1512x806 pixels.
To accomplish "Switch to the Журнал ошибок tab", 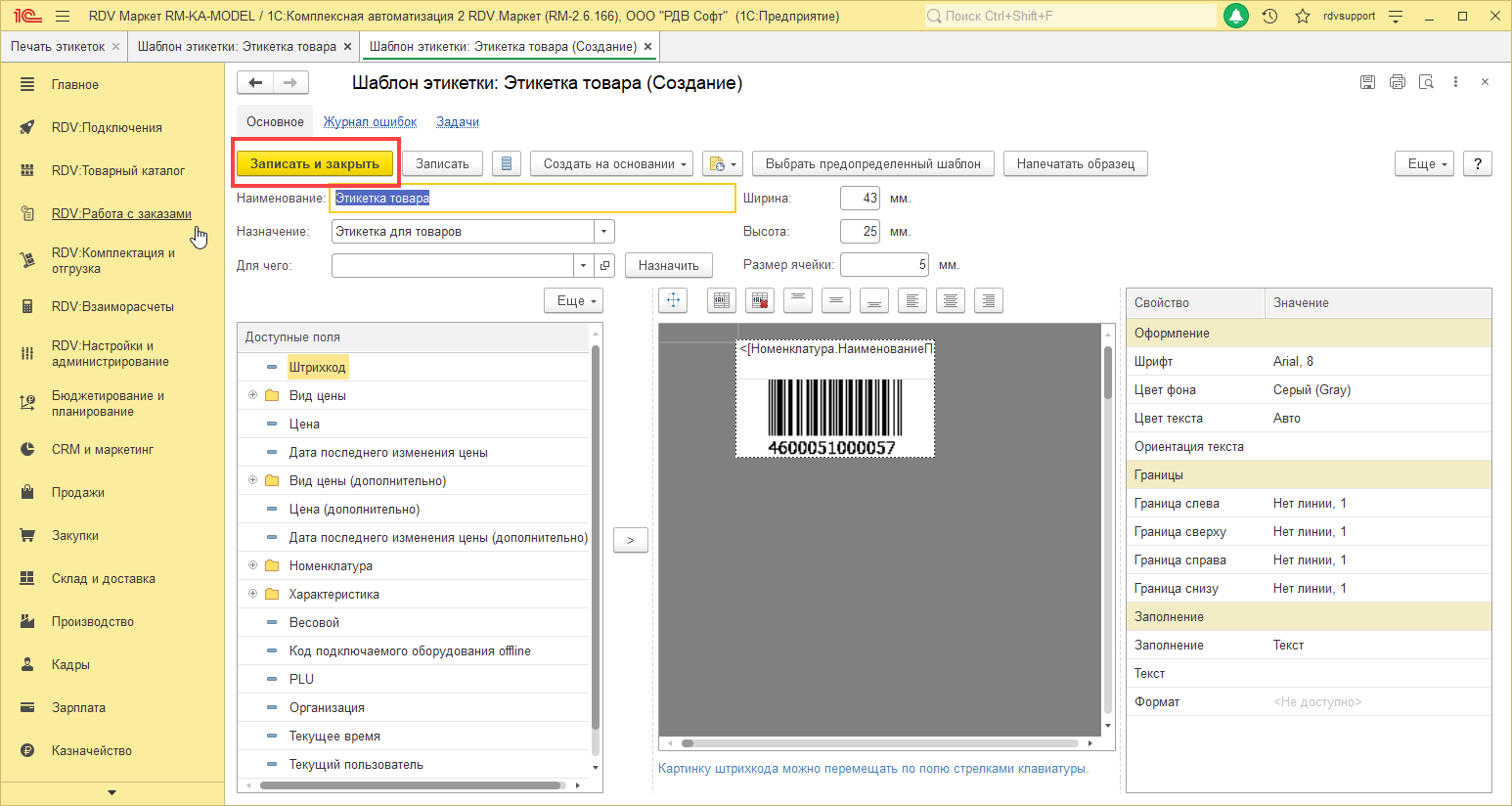I will 370,122.
